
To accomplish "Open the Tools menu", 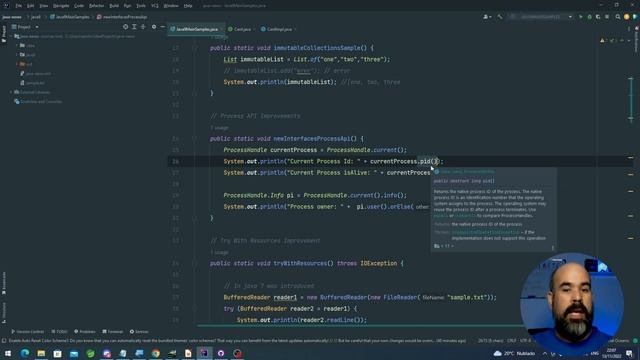I will 141,6.
